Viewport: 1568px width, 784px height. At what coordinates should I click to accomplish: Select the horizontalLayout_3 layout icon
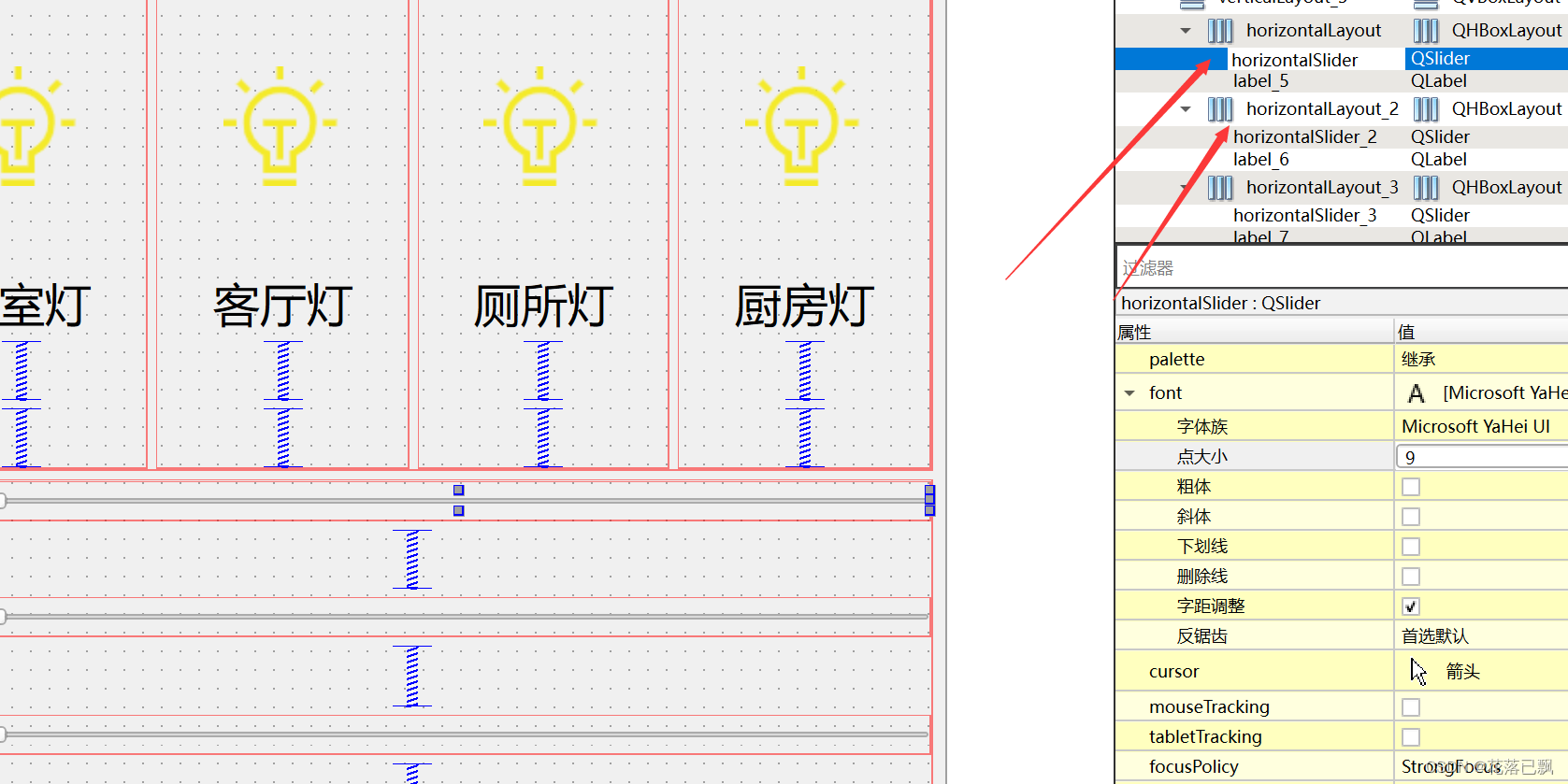point(1220,188)
